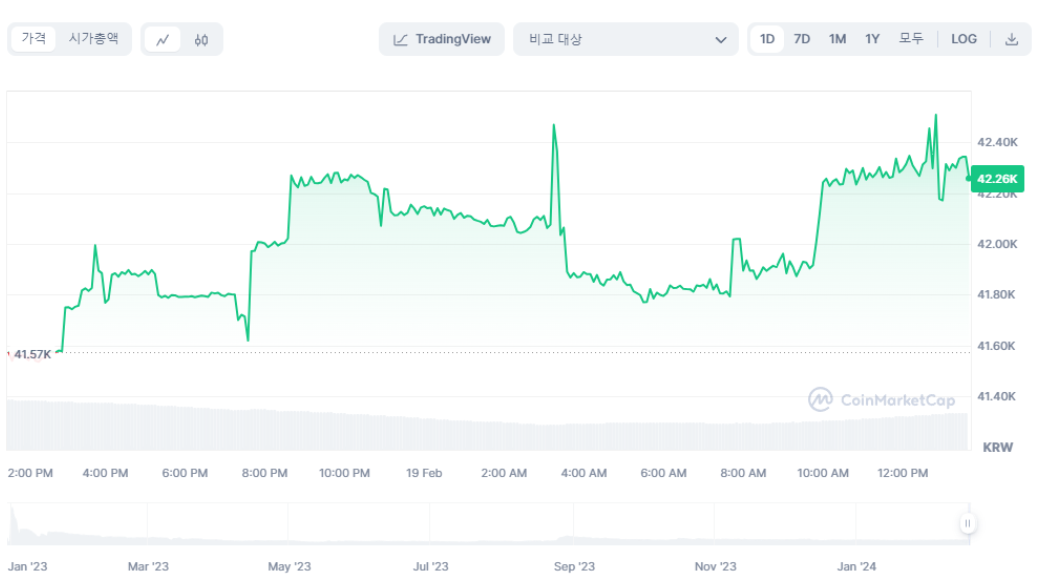Click the 42.40K axis label
1038x586 pixels.
pyautogui.click(x=997, y=142)
